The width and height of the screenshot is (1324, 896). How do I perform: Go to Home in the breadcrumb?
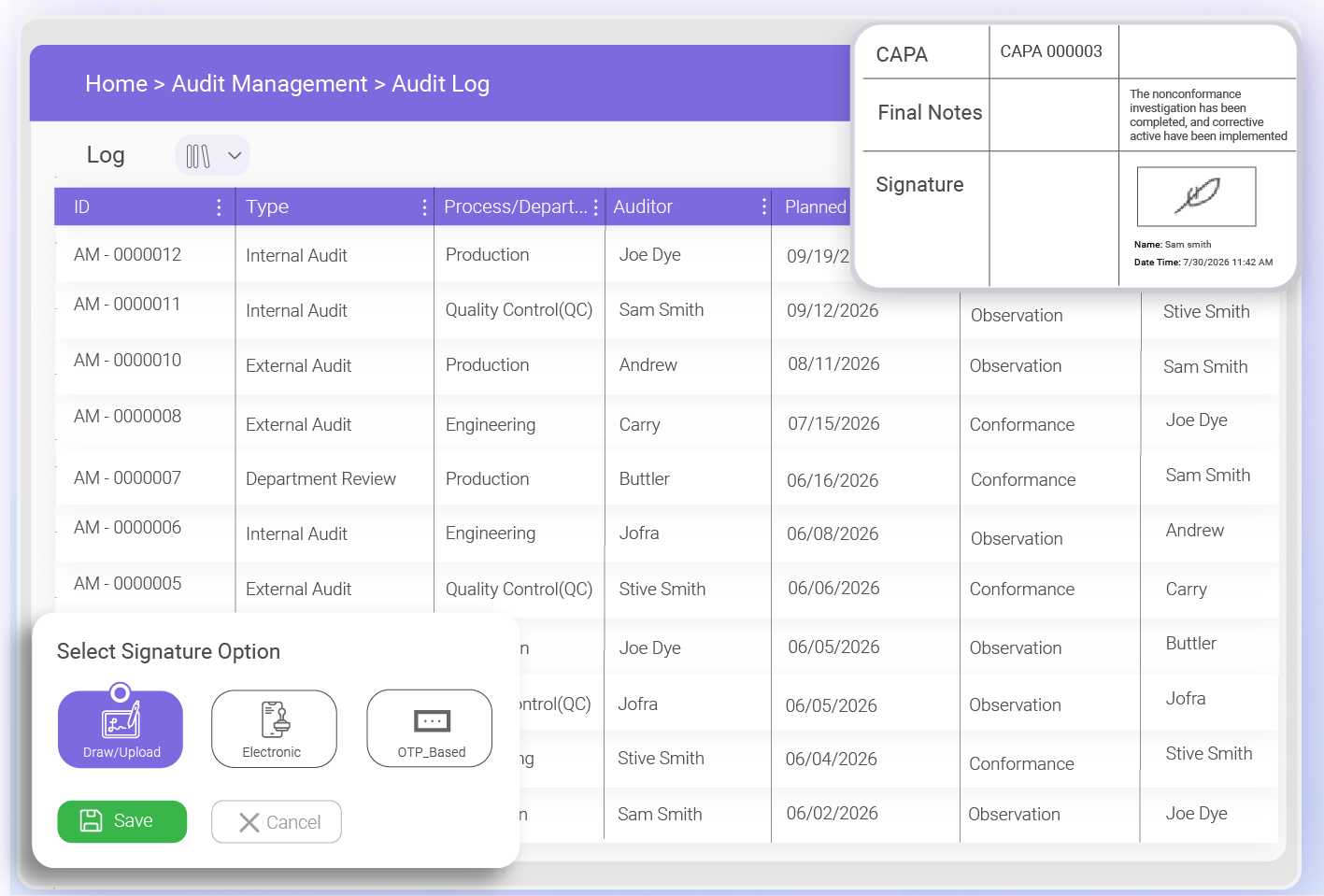[116, 84]
